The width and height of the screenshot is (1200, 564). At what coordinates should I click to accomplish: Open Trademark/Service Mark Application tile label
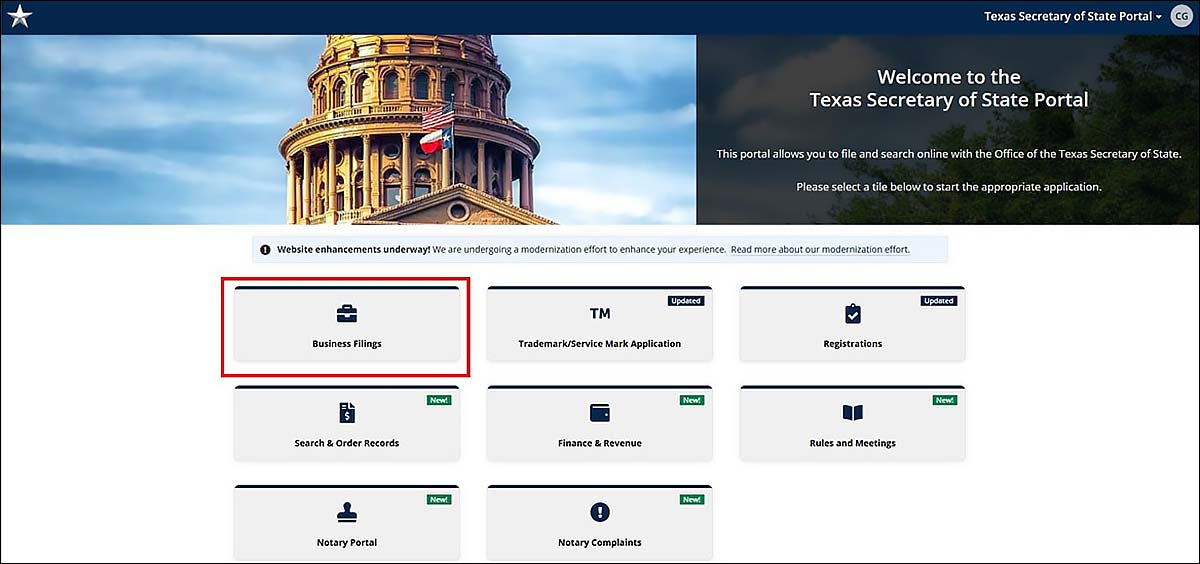coord(600,344)
